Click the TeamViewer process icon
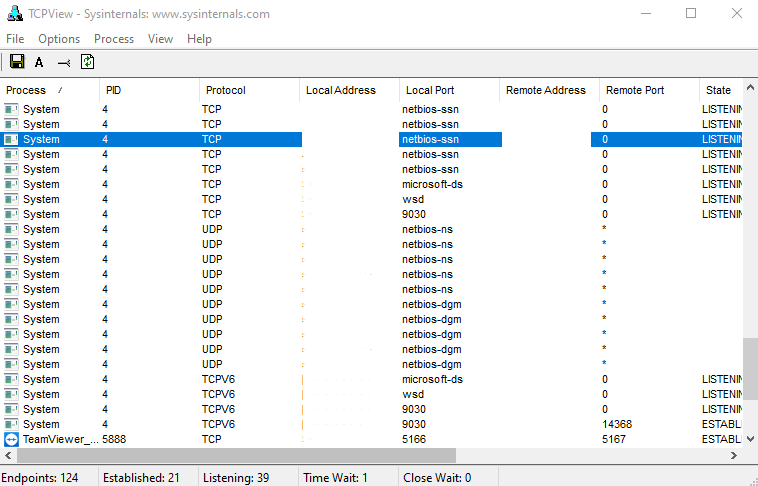The image size is (758, 486). pos(11,439)
